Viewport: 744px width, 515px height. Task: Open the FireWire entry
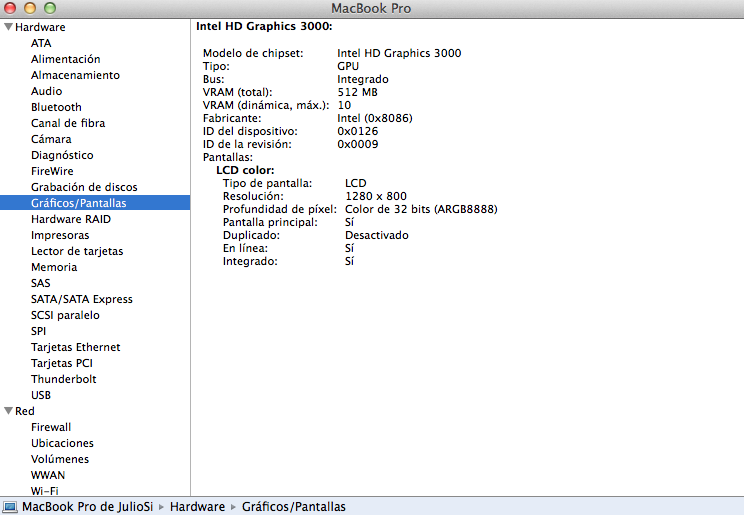click(x=52, y=171)
